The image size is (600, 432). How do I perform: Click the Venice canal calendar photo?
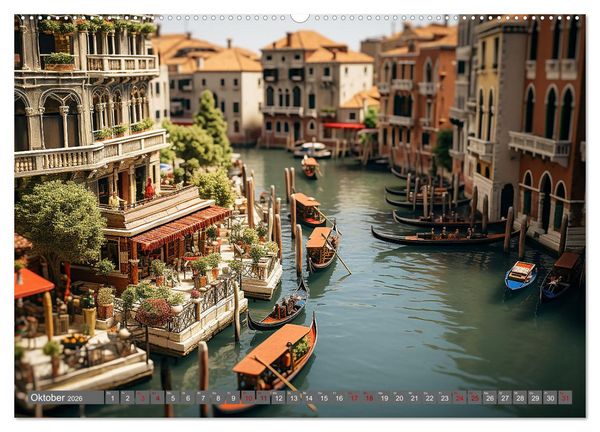[x=300, y=216]
